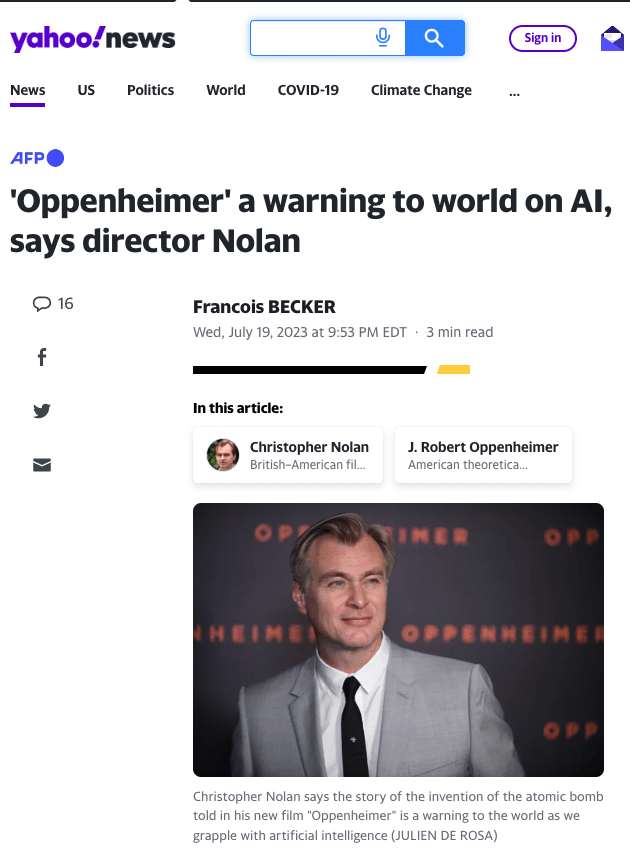The image size is (630, 853).
Task: Click the AFP source logo
Action: [37, 158]
